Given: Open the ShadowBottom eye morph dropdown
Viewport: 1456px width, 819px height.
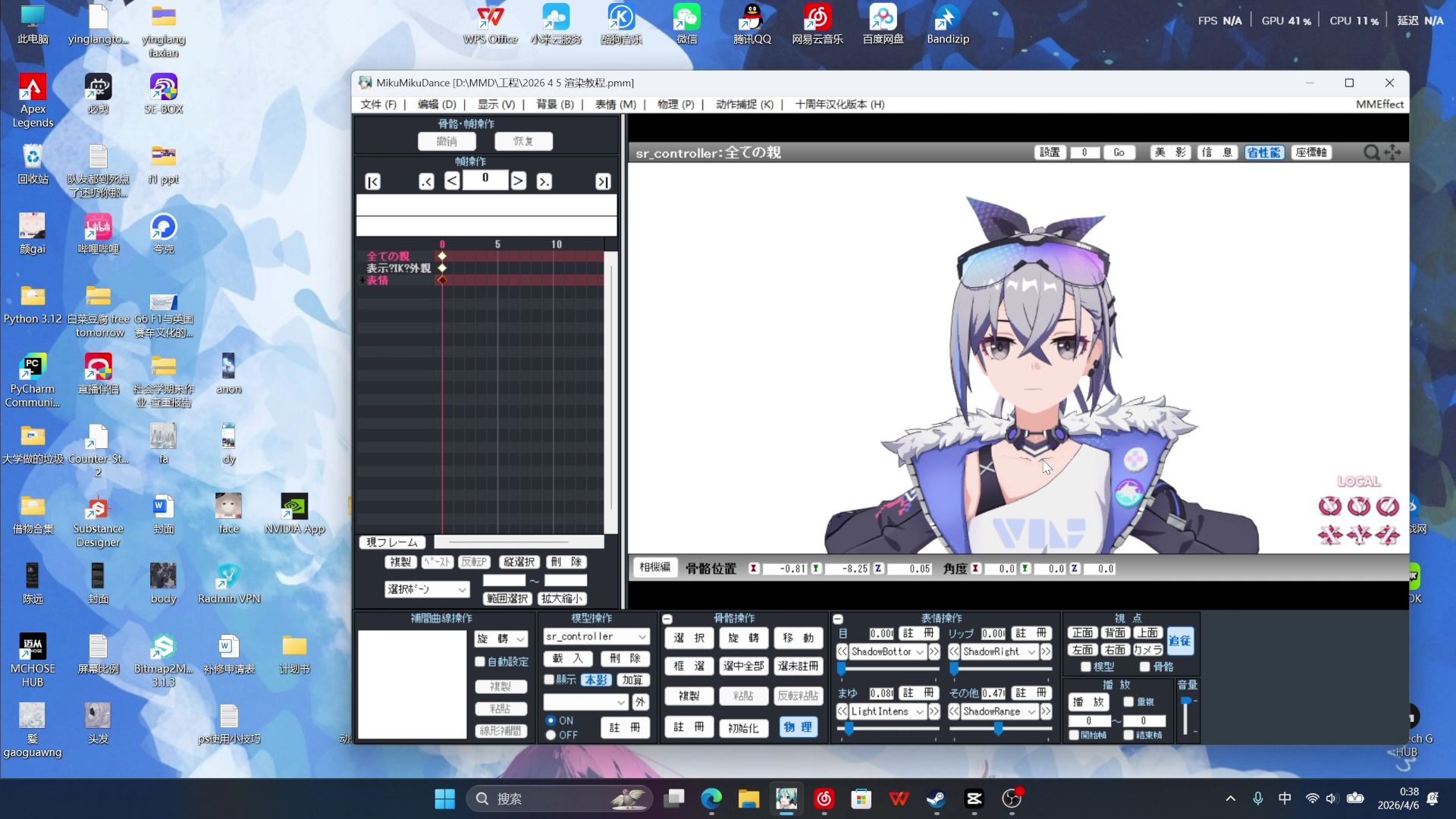Looking at the screenshot, I should coord(888,651).
